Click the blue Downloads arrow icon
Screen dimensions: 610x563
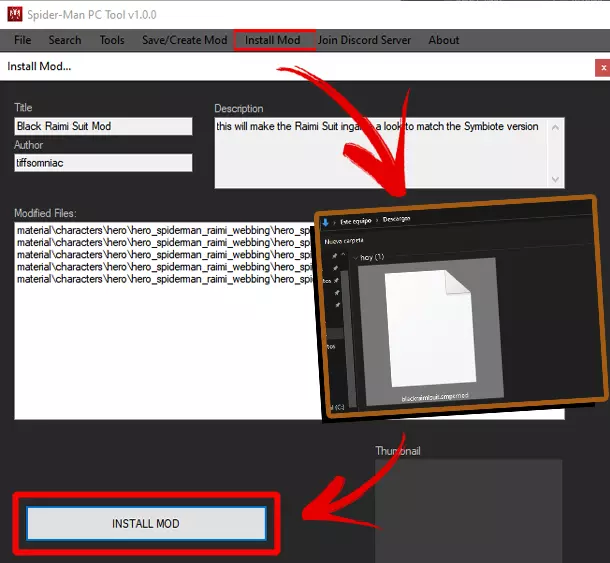click(325, 223)
